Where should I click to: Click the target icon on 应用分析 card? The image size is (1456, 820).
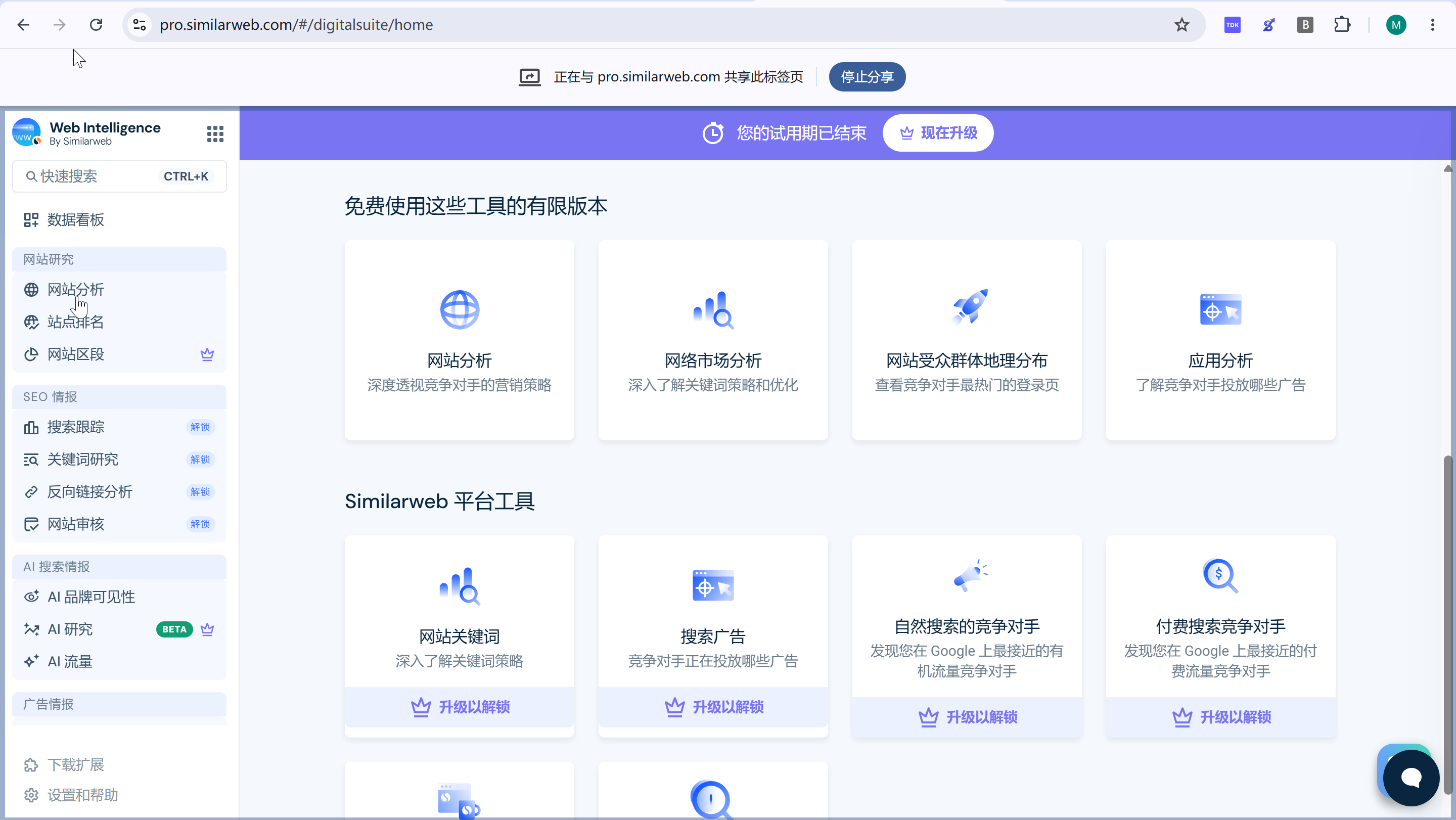point(1221,309)
